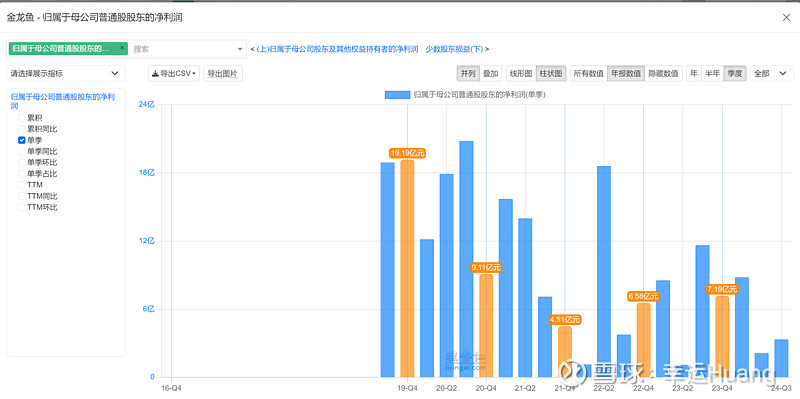This screenshot has height=399, width=800.
Task: Open 归属于母公司股东及其他权益持有者的净利润 link
Action: [x=337, y=49]
